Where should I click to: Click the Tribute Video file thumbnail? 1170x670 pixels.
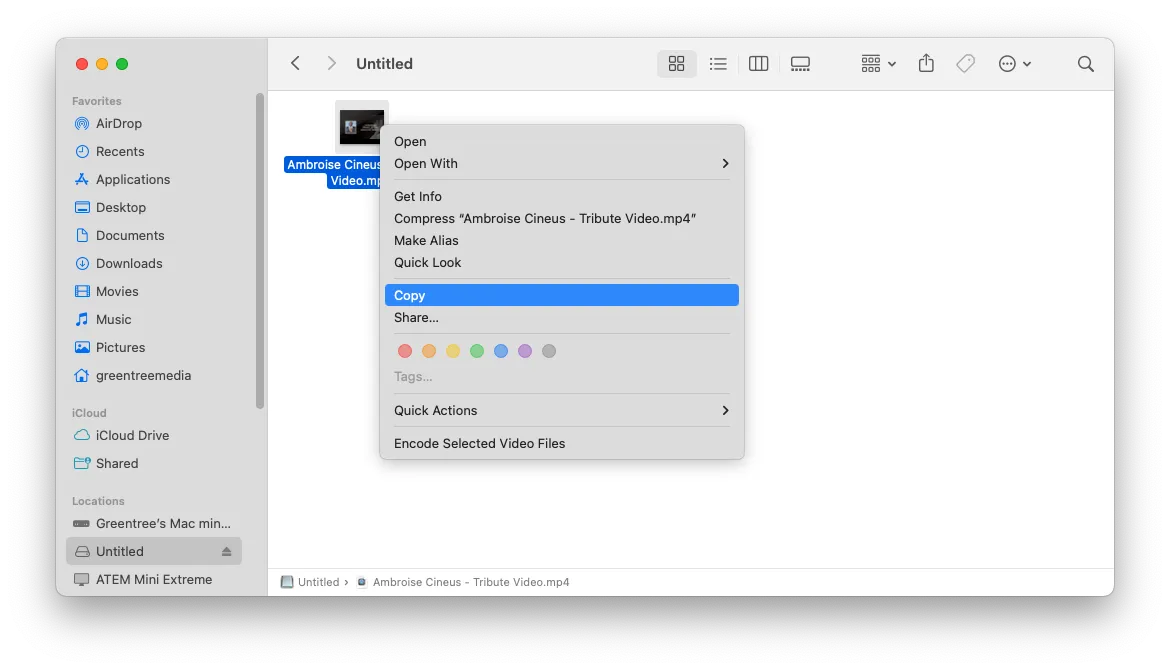[x=362, y=127]
